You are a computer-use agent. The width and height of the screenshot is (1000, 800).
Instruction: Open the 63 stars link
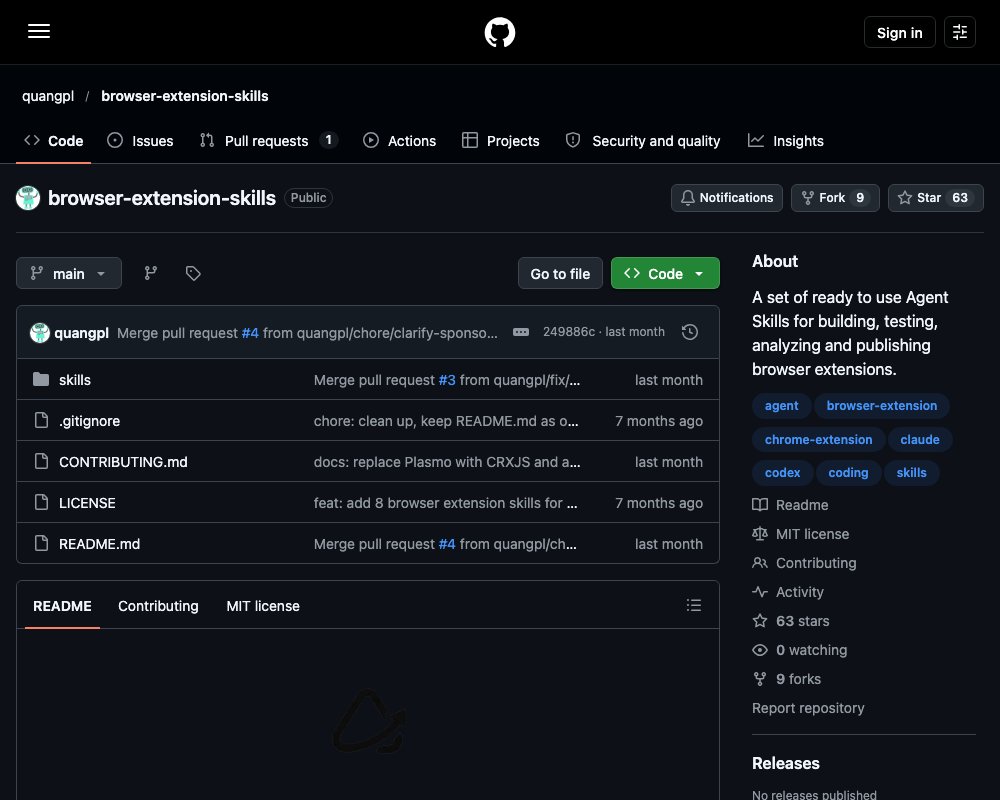[791, 621]
